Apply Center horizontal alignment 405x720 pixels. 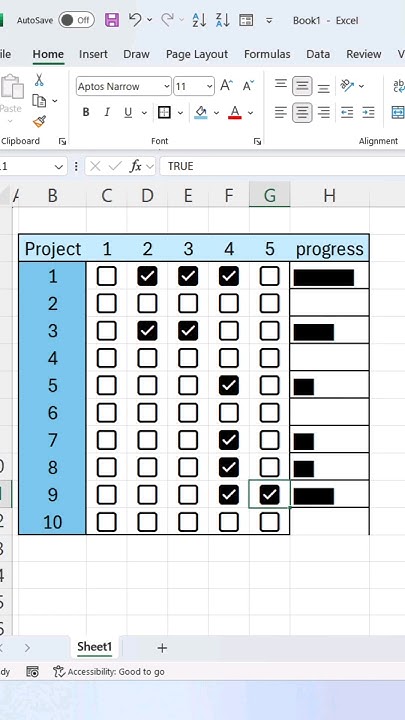(x=302, y=112)
